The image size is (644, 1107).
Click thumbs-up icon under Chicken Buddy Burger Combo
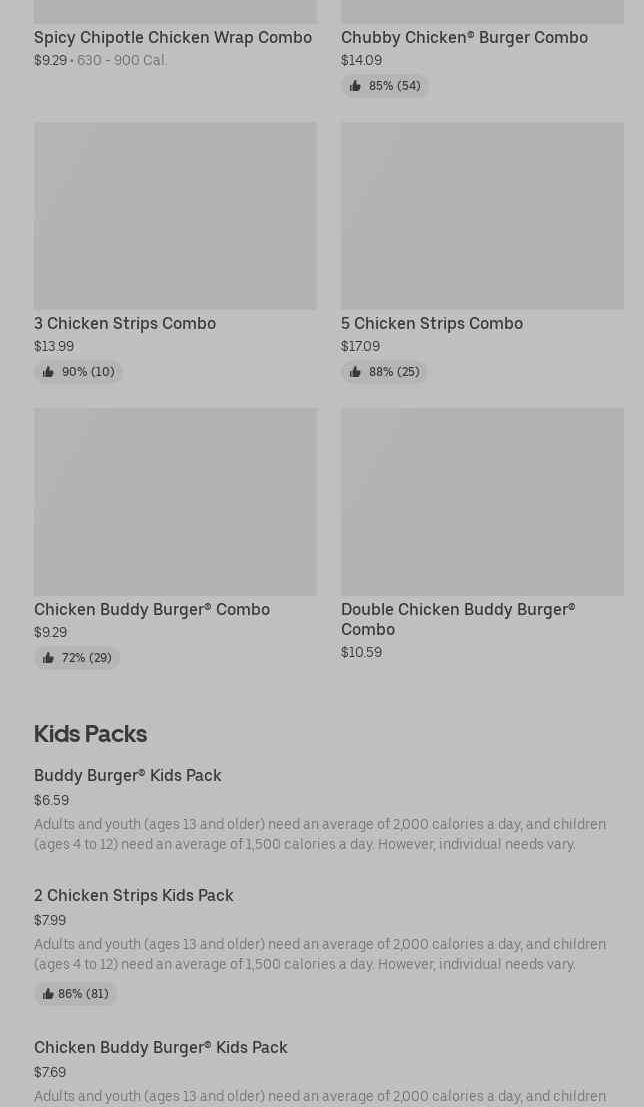(48, 658)
